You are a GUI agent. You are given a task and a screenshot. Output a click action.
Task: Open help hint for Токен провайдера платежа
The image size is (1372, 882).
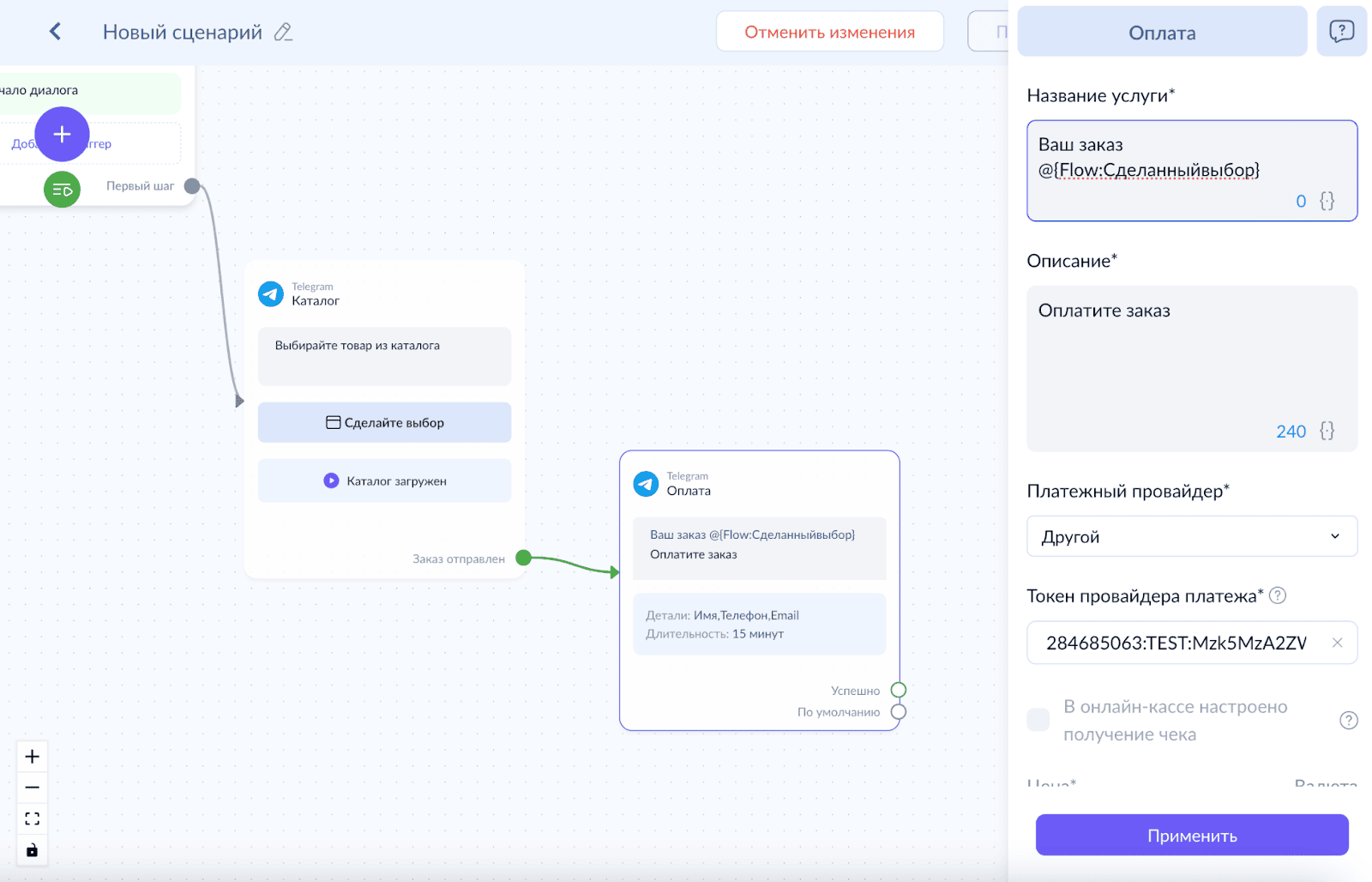1277,595
